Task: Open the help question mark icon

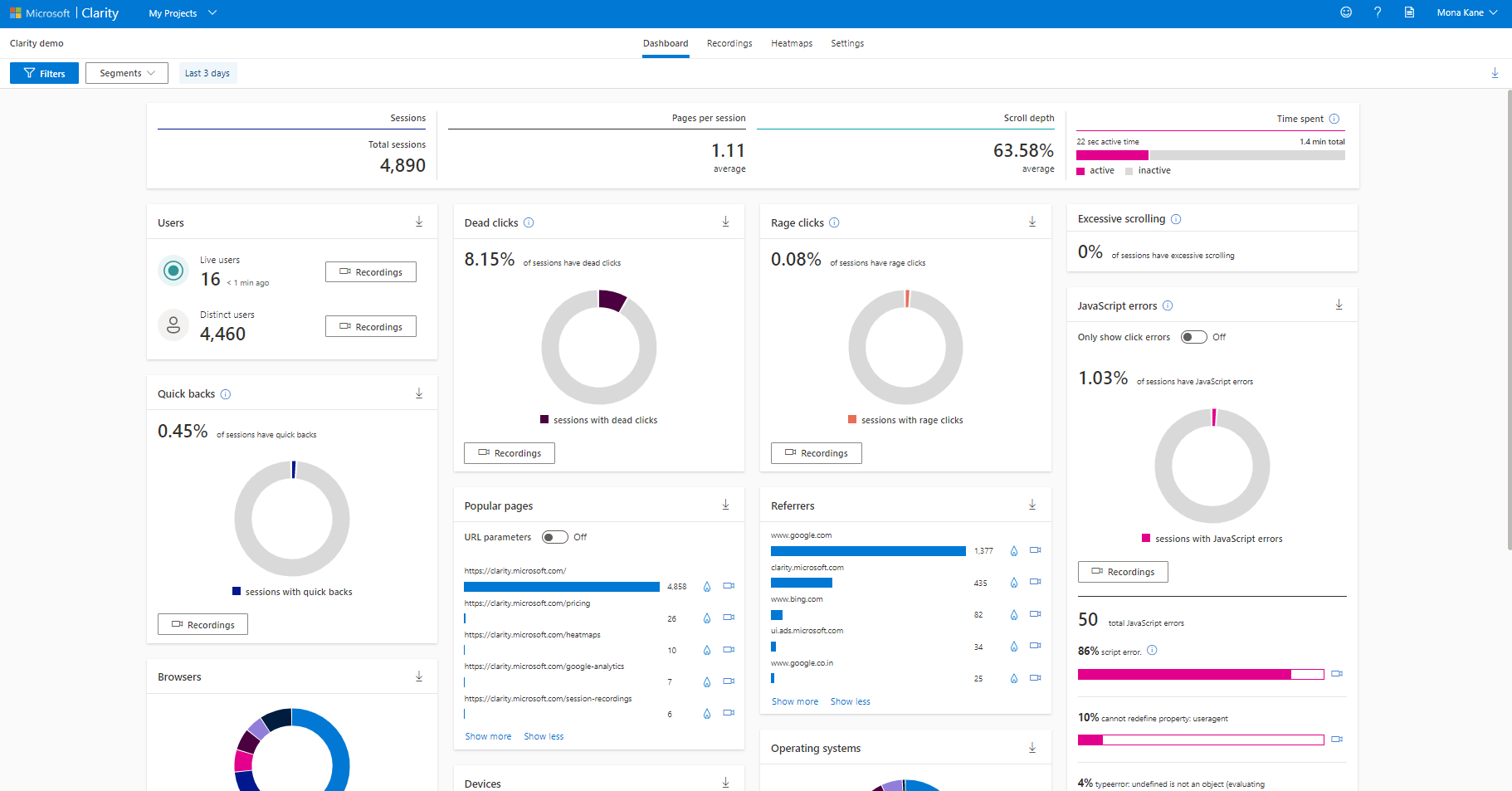Action: pos(1378,12)
